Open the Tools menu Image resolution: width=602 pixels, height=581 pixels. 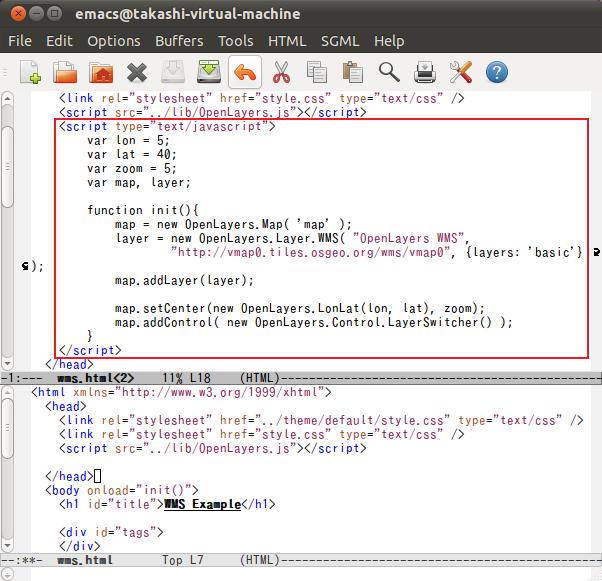coord(236,41)
